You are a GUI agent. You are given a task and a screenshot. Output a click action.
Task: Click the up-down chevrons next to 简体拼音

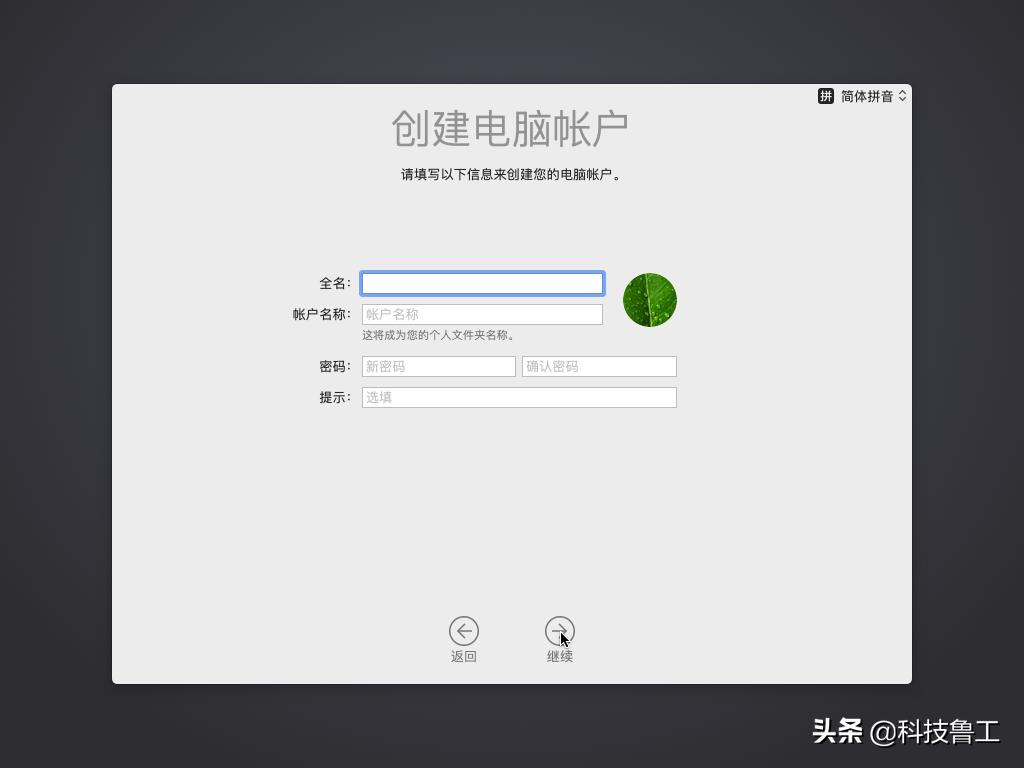coord(901,95)
